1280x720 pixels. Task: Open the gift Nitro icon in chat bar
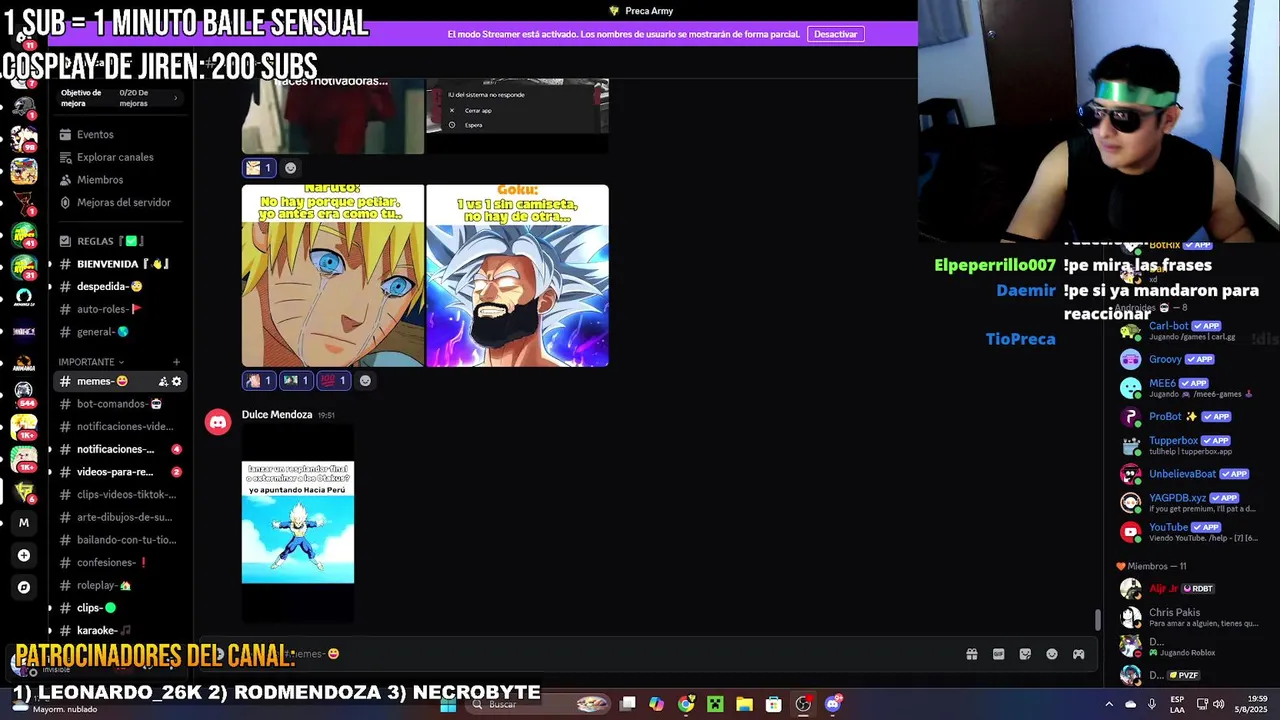pyautogui.click(x=971, y=654)
